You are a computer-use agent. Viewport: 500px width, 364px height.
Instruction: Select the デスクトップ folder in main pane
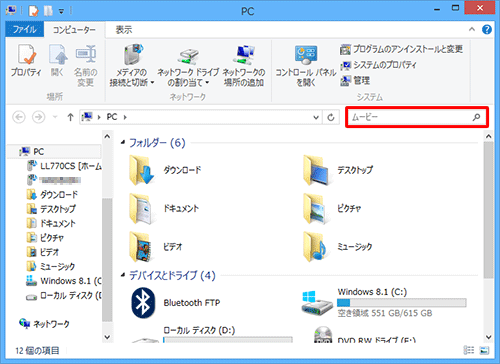point(338,170)
